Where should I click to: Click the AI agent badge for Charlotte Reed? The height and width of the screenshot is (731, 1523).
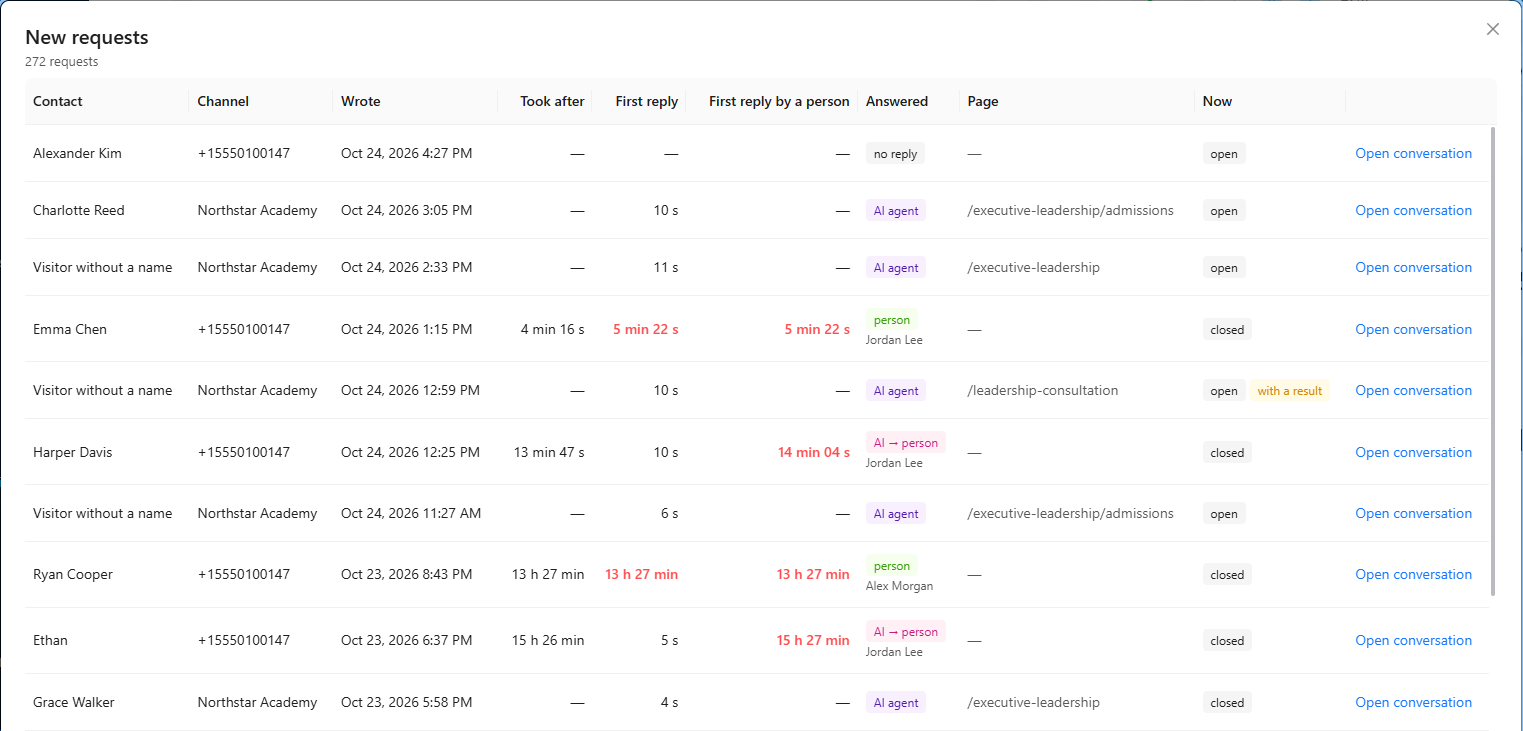click(x=896, y=211)
